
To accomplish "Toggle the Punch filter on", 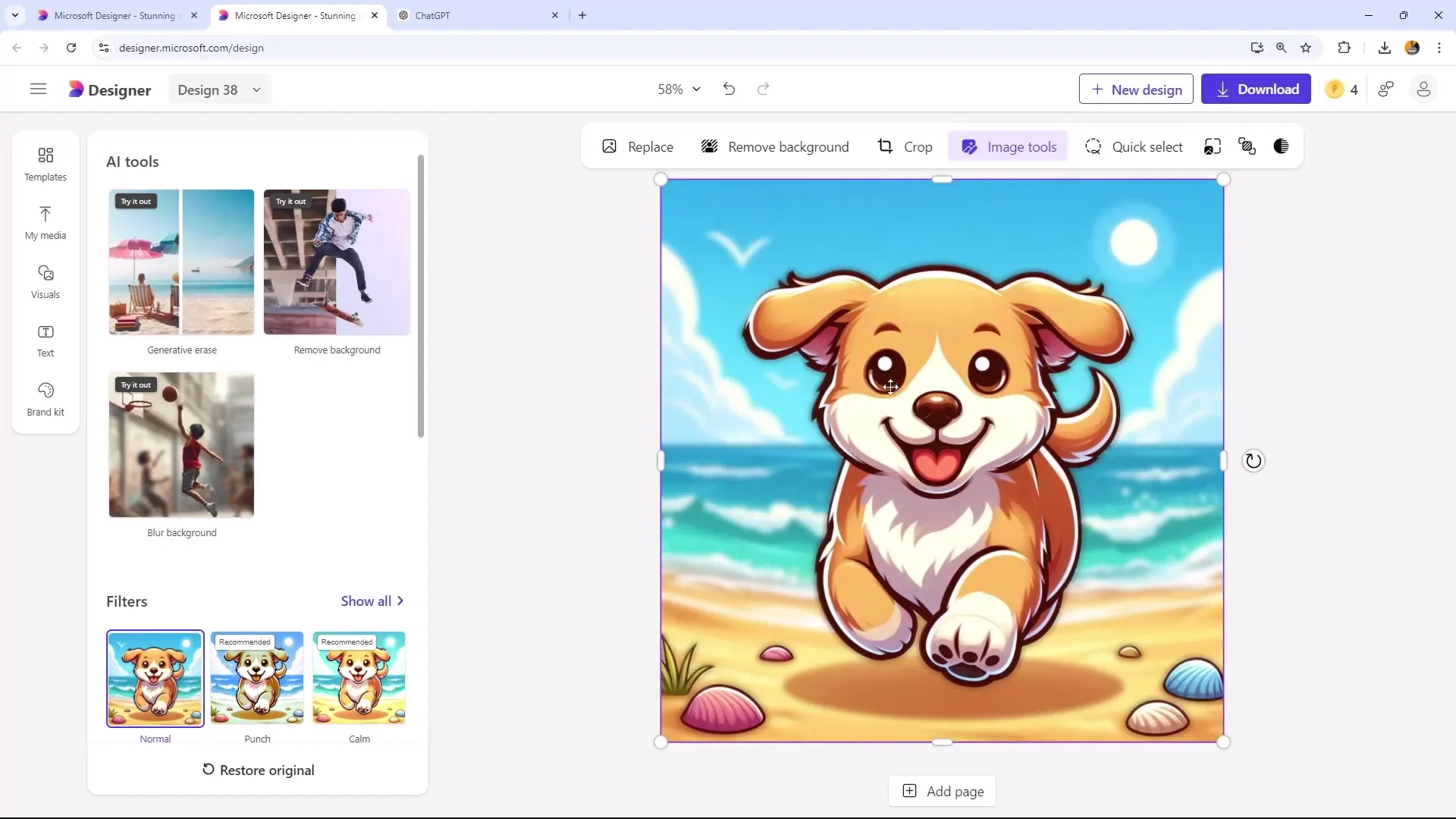I will 257,678.
